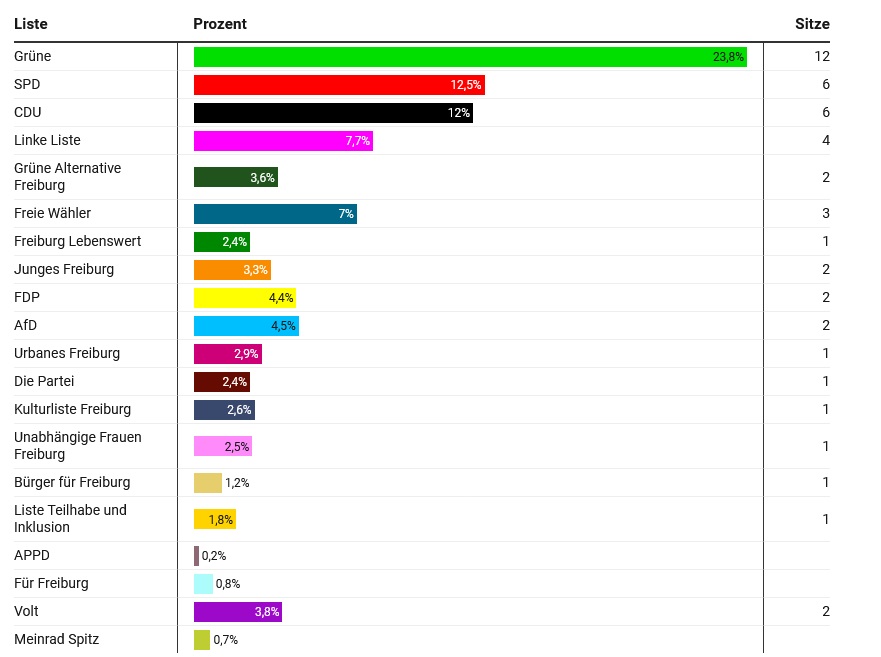Click the Die Partei list name
The image size is (881, 657).
tap(44, 381)
